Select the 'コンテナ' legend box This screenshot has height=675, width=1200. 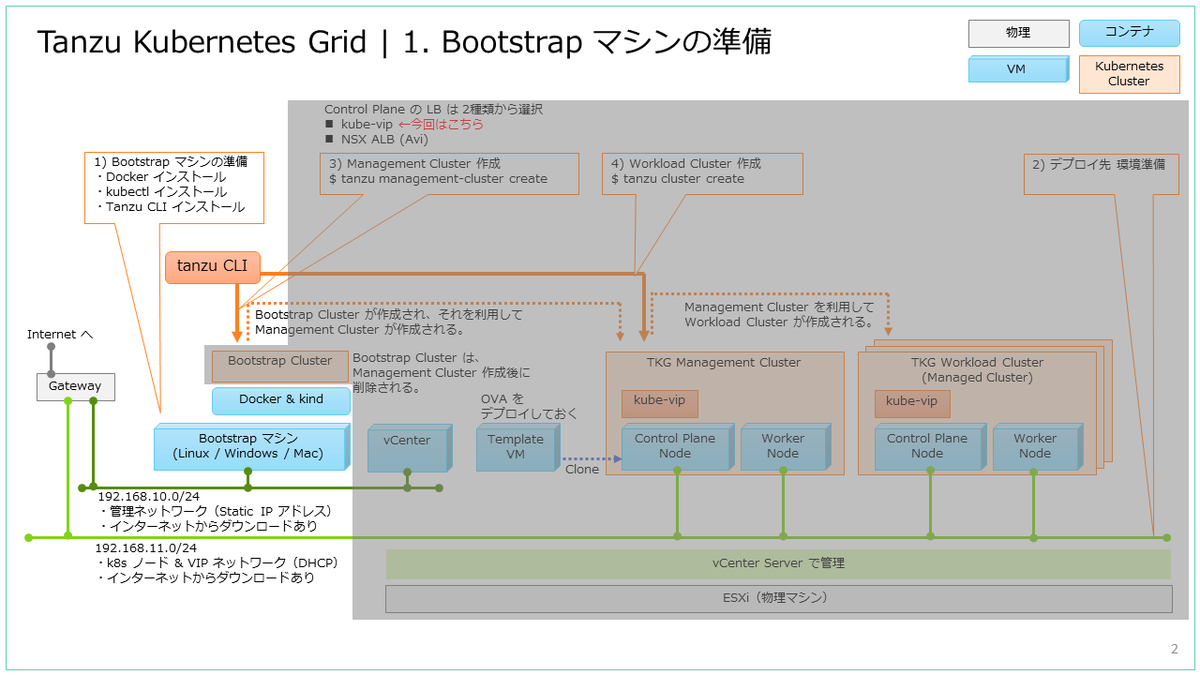1129,33
